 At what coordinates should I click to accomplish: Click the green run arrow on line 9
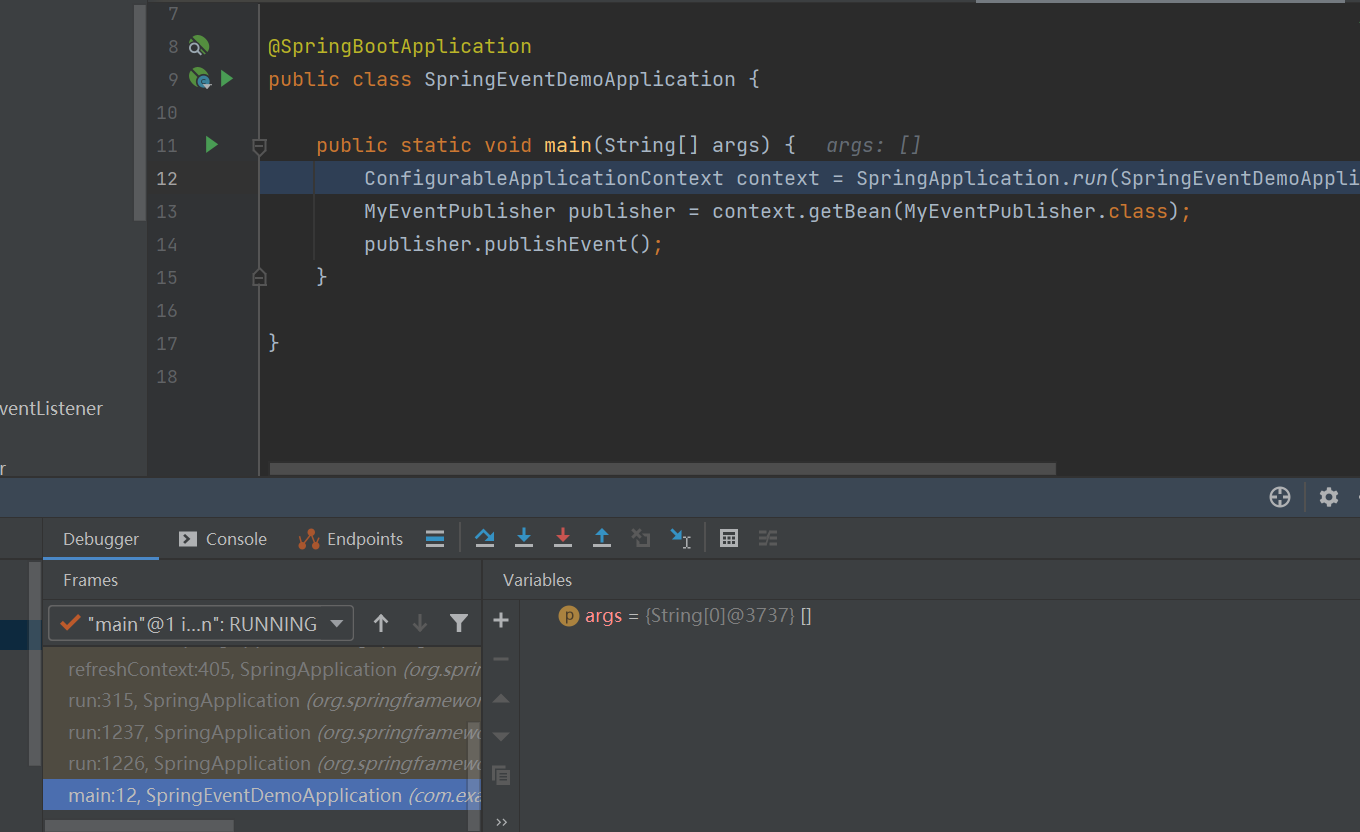coord(227,78)
